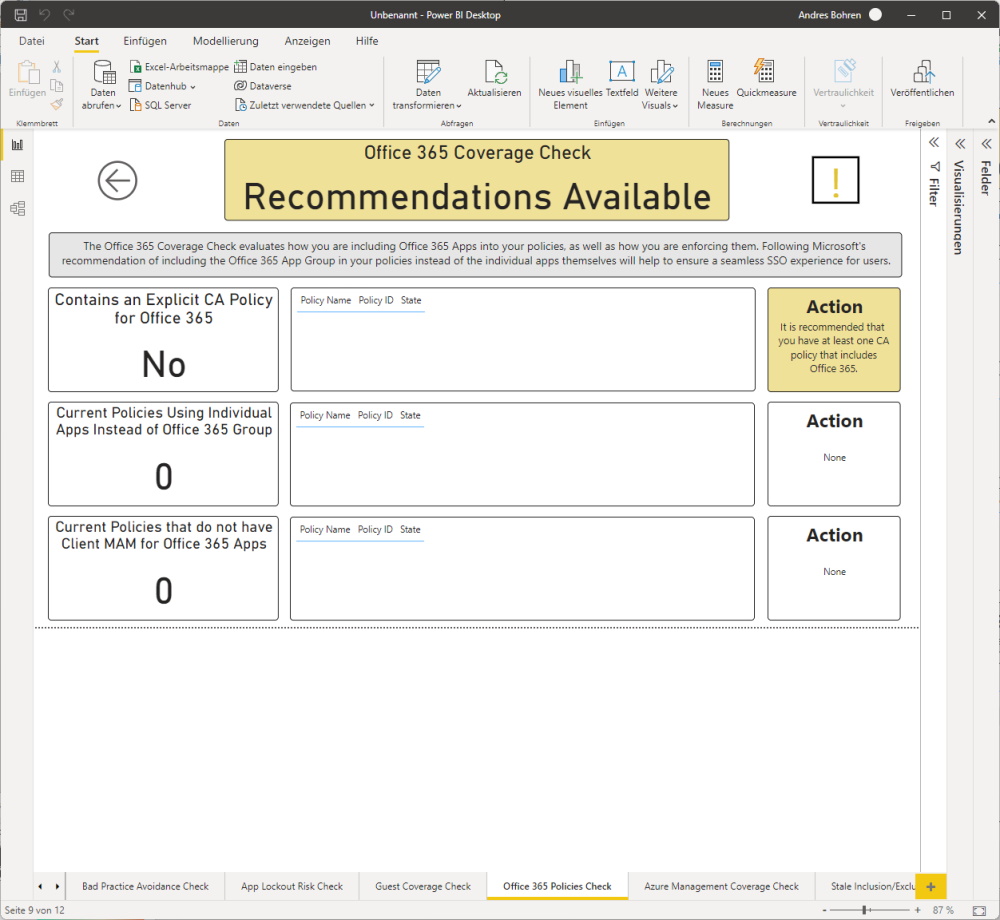Open the Quickmeasure dialog
1000x920 pixels.
pos(766,80)
